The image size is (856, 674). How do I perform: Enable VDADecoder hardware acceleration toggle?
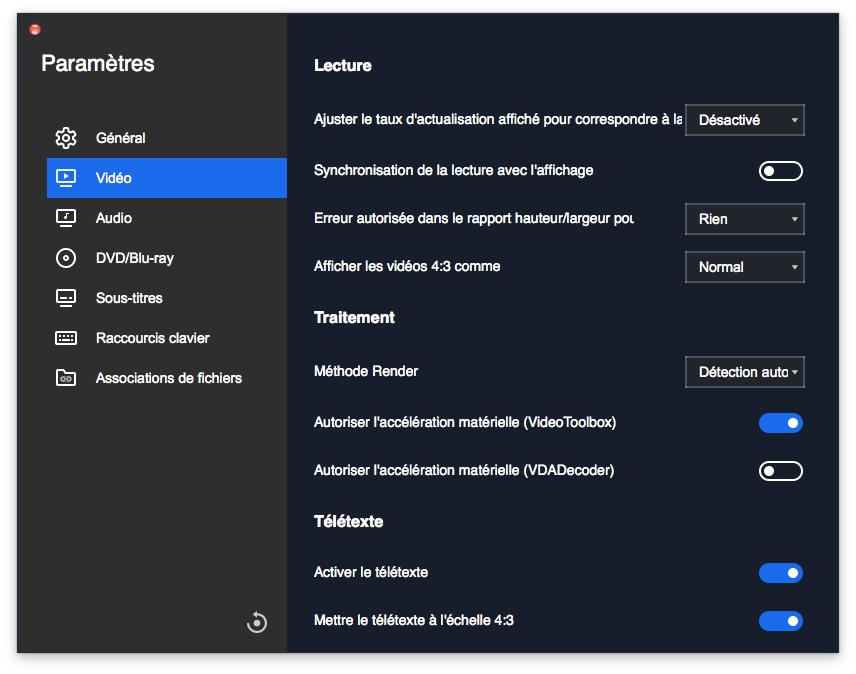point(780,471)
